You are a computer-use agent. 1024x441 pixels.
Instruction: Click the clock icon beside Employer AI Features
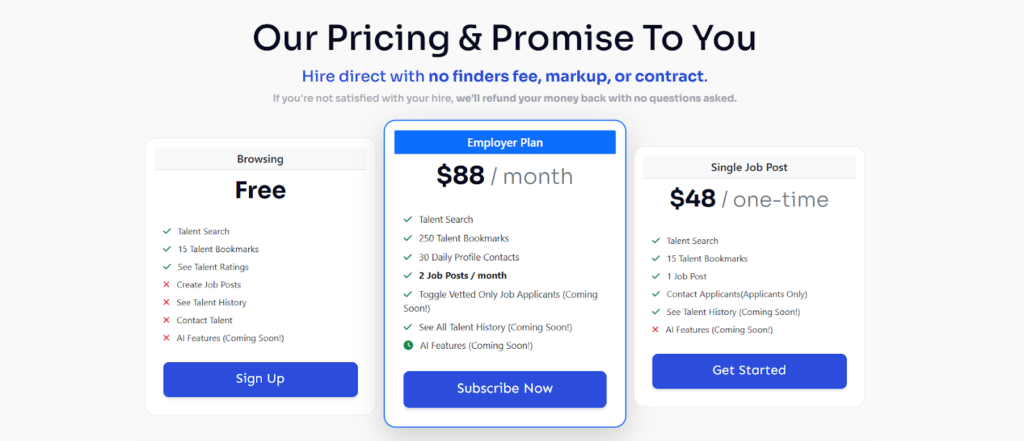coord(408,346)
